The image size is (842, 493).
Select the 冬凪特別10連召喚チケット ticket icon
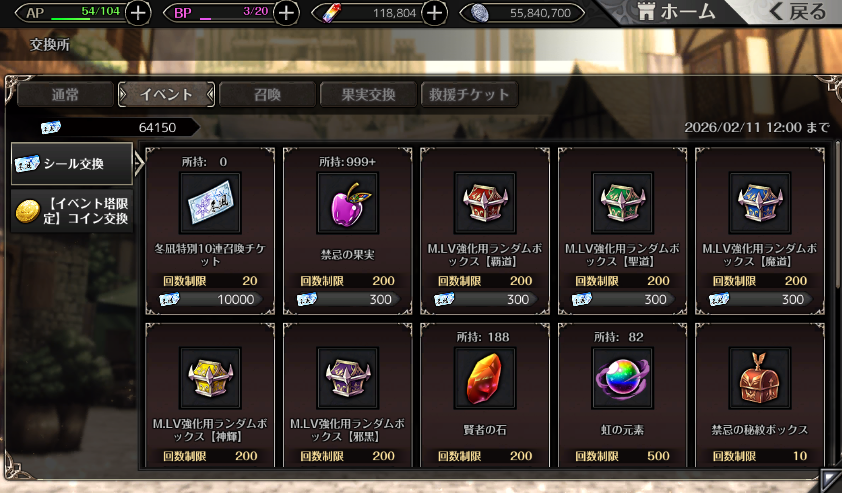coord(210,203)
